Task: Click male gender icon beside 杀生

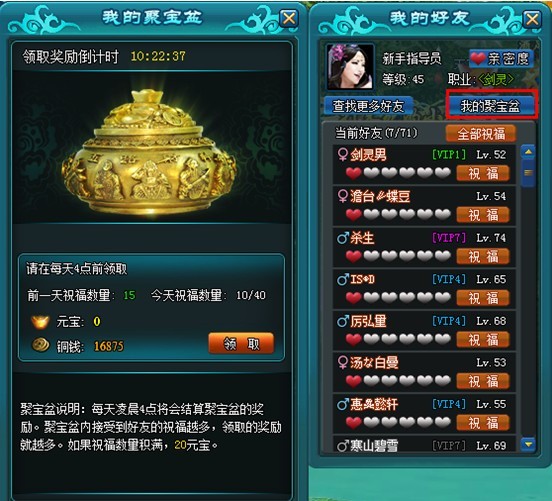Action: pyautogui.click(x=342, y=238)
